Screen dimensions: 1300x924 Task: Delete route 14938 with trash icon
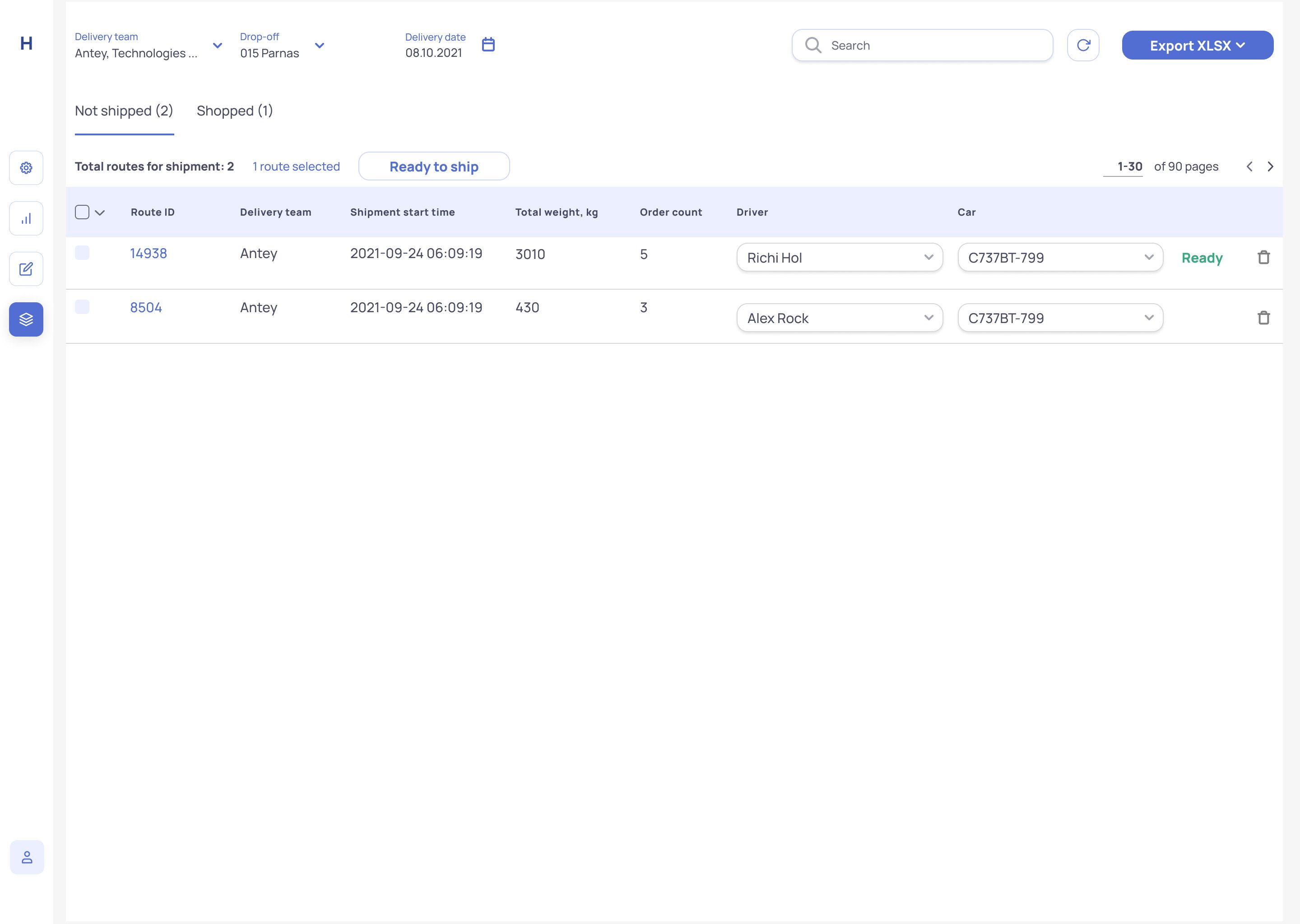(x=1263, y=258)
